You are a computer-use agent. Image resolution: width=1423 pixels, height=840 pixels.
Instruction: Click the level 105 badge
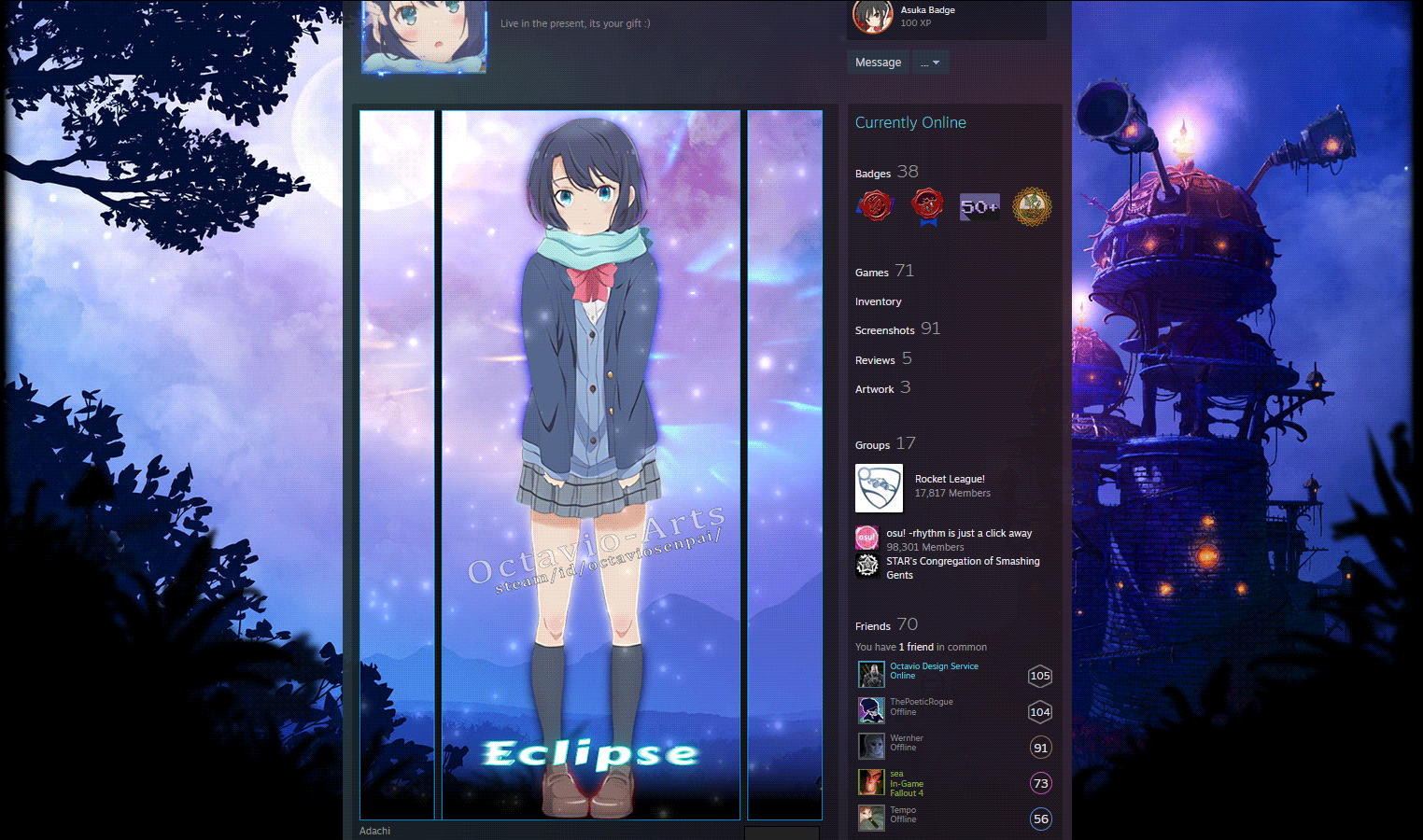coord(1040,676)
